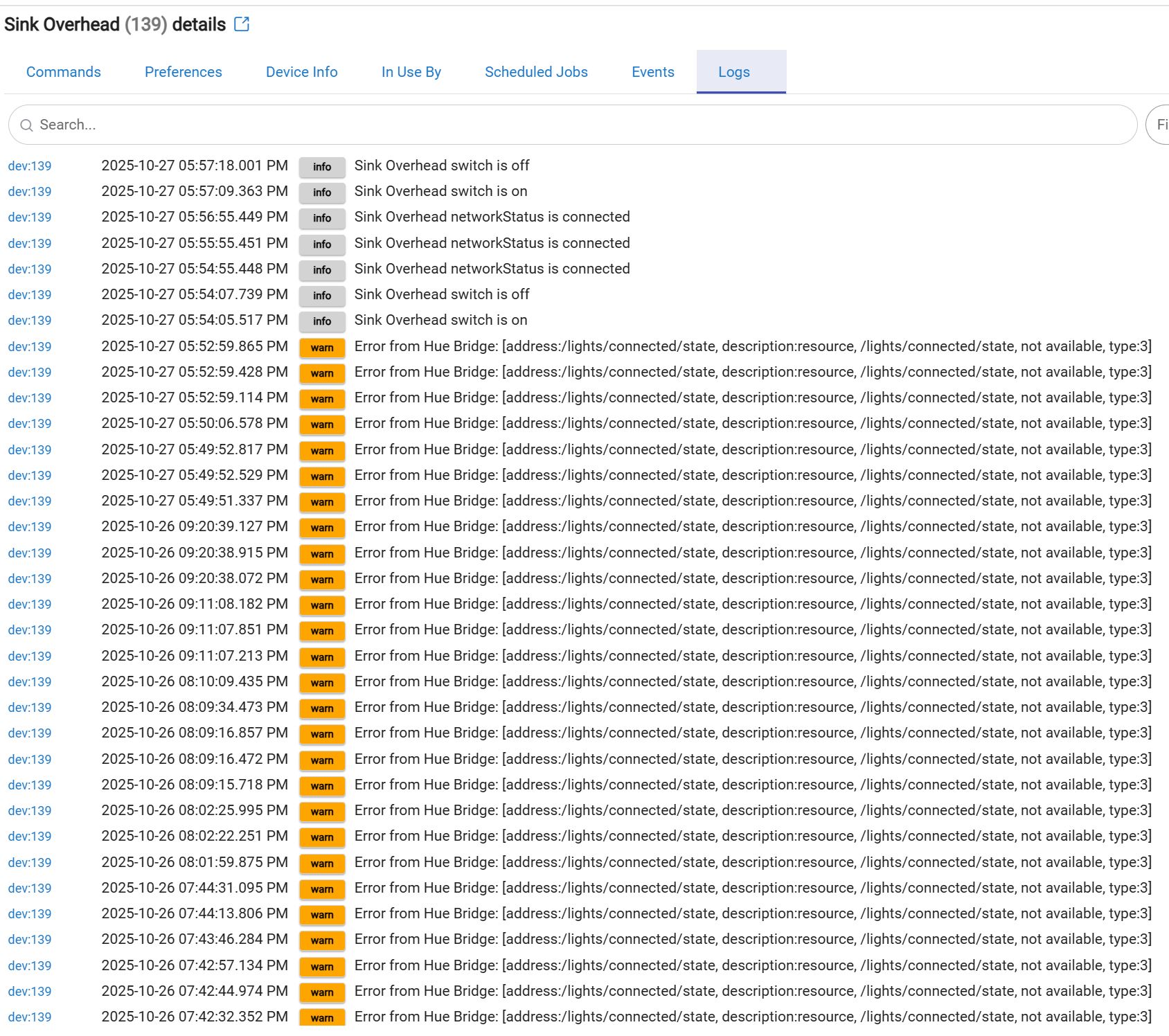Open the partially visible filter button
1169x1036 pixels.
click(x=1160, y=125)
